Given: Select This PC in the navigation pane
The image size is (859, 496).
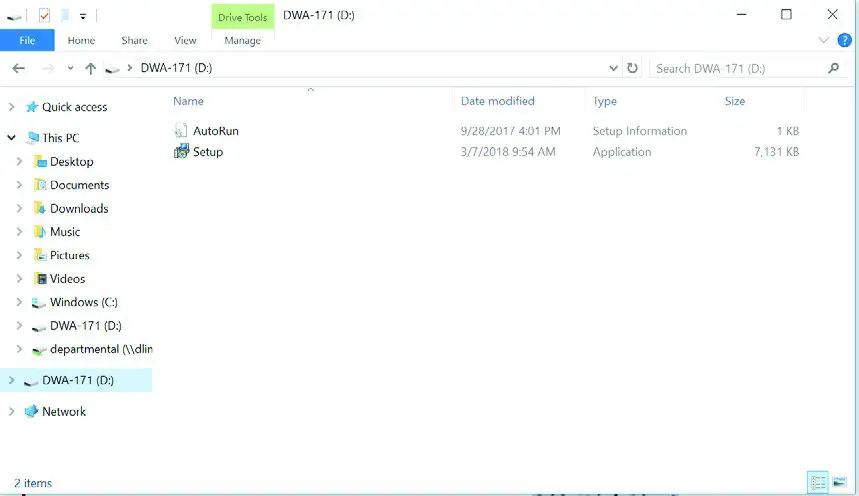Looking at the screenshot, I should (61, 138).
